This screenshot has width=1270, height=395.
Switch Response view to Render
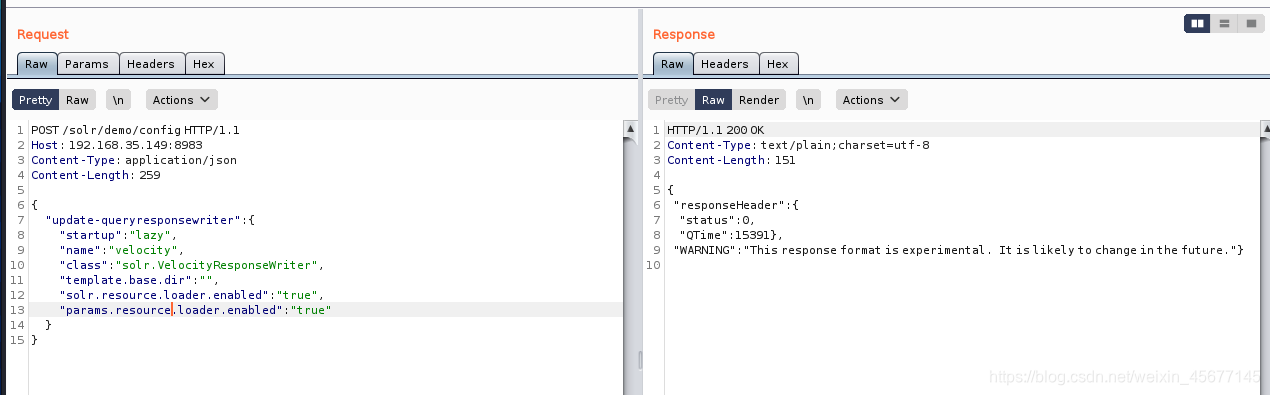(x=759, y=100)
